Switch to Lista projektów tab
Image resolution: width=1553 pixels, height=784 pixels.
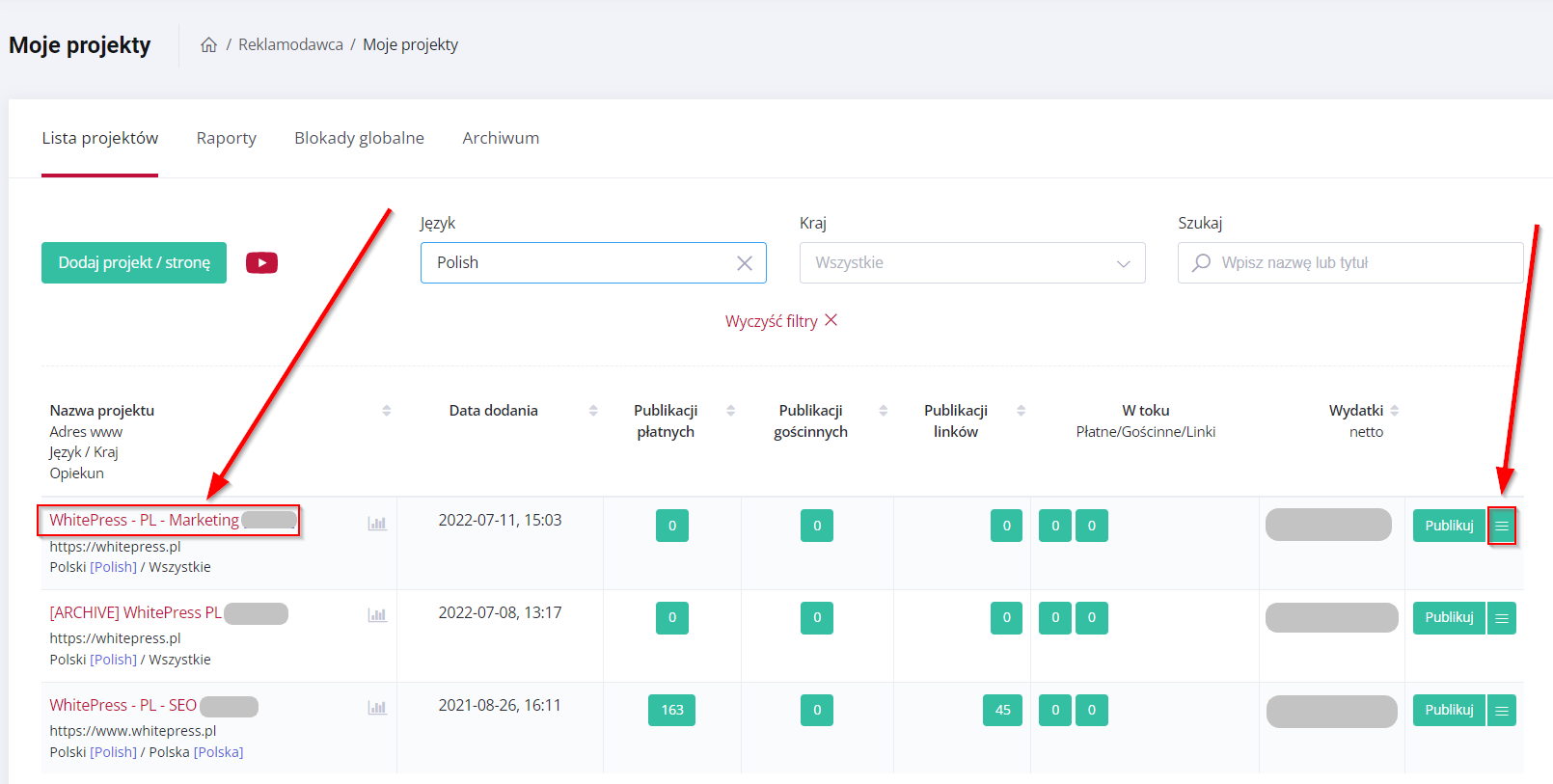click(100, 138)
